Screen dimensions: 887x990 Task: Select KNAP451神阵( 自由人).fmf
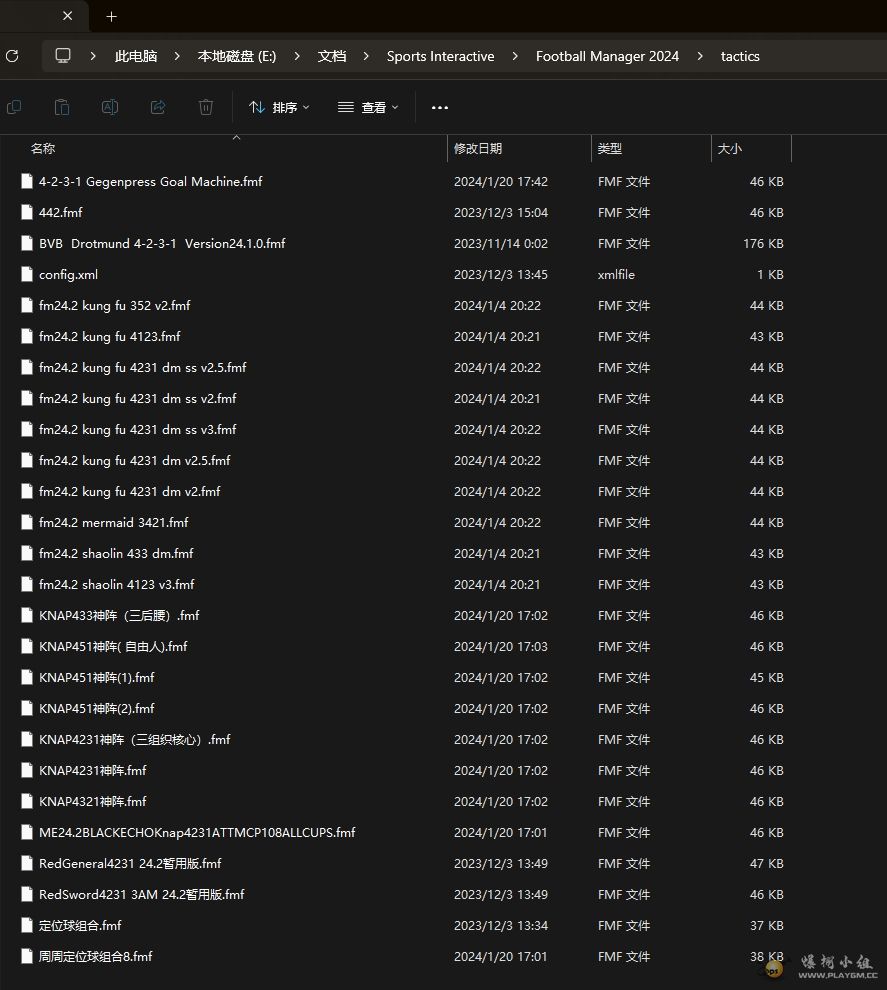point(113,647)
